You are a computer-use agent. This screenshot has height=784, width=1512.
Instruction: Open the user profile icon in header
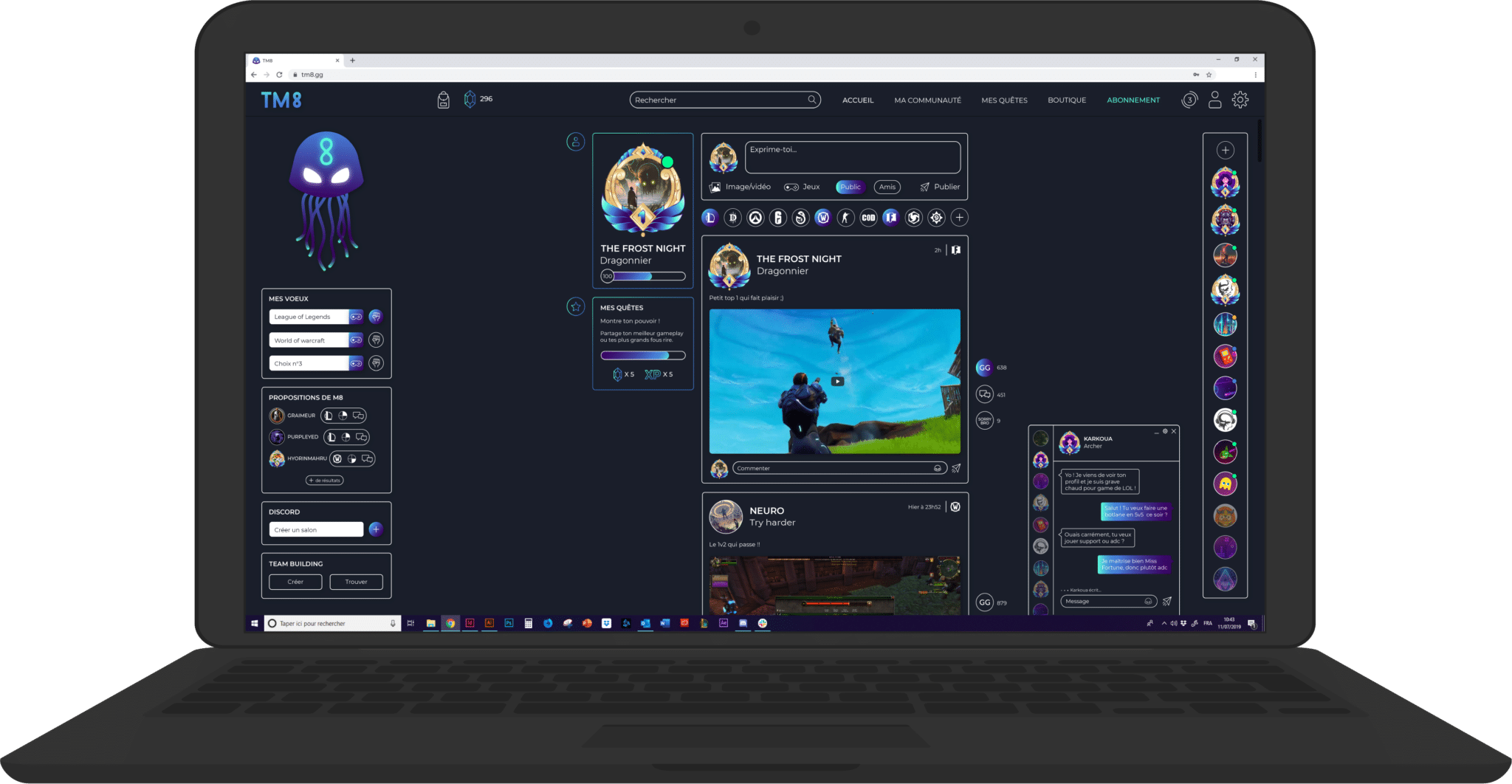[x=1215, y=100]
